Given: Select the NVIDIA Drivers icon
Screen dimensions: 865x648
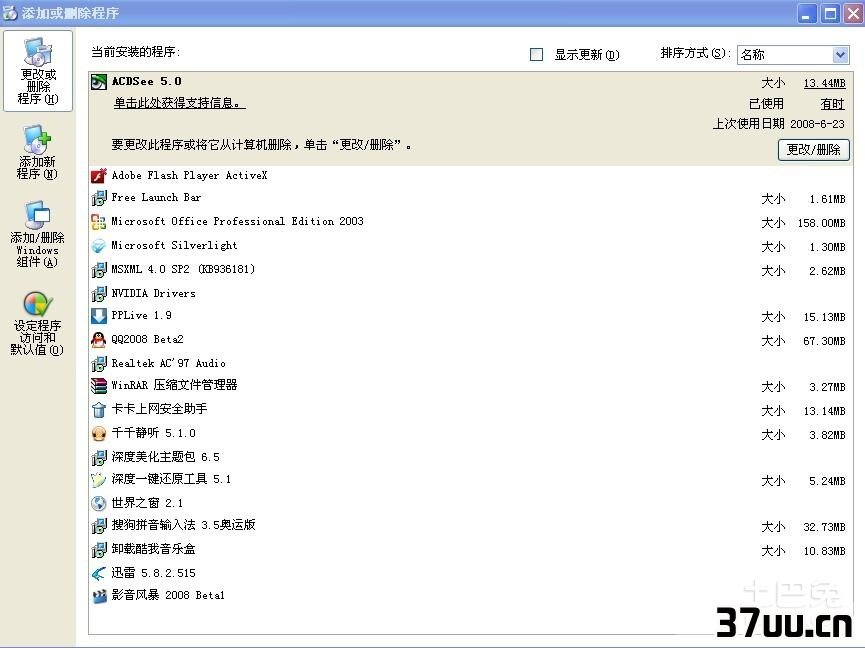Looking at the screenshot, I should coord(99,293).
